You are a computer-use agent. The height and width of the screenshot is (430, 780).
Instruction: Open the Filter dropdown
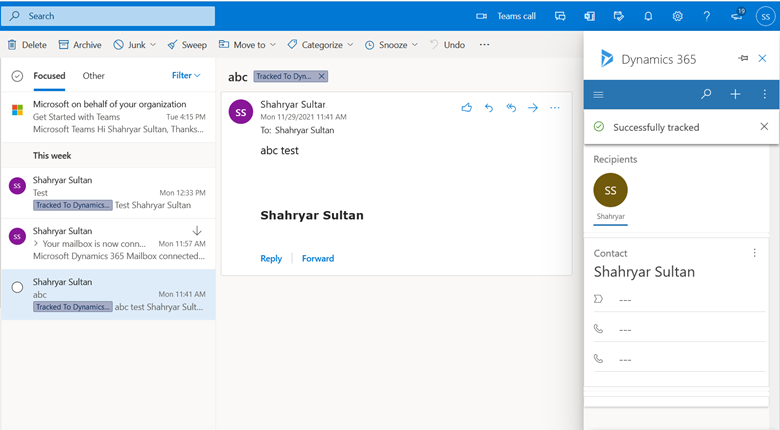click(186, 75)
